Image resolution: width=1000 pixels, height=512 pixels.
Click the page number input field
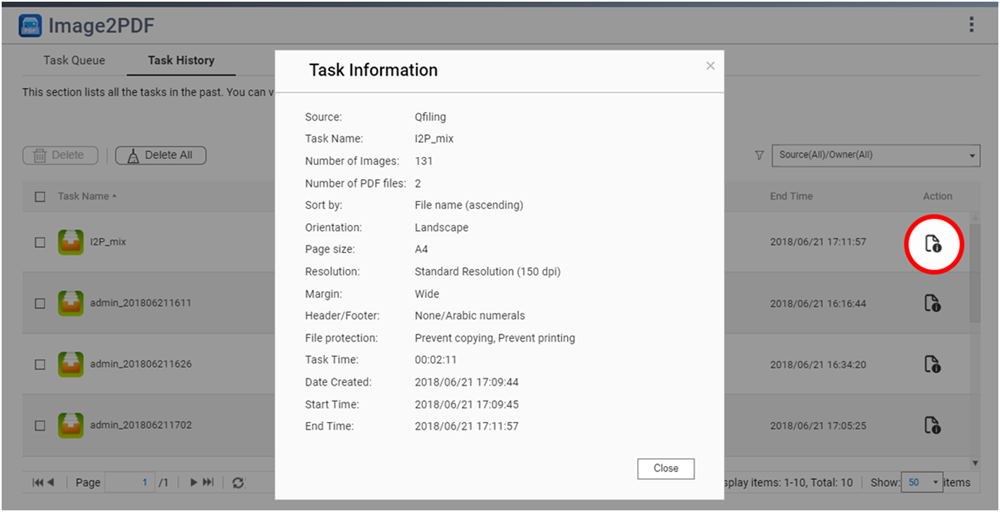130,483
